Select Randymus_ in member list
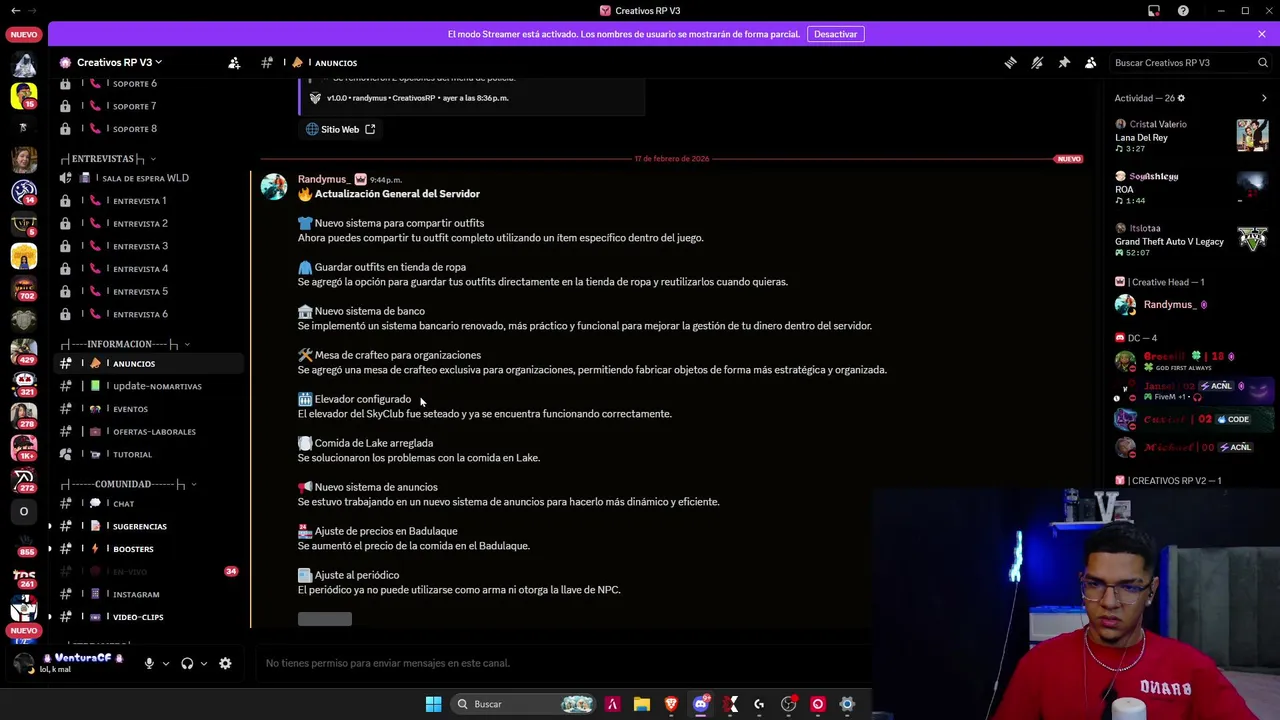Viewport: 1280px width, 720px height. tap(1191, 305)
